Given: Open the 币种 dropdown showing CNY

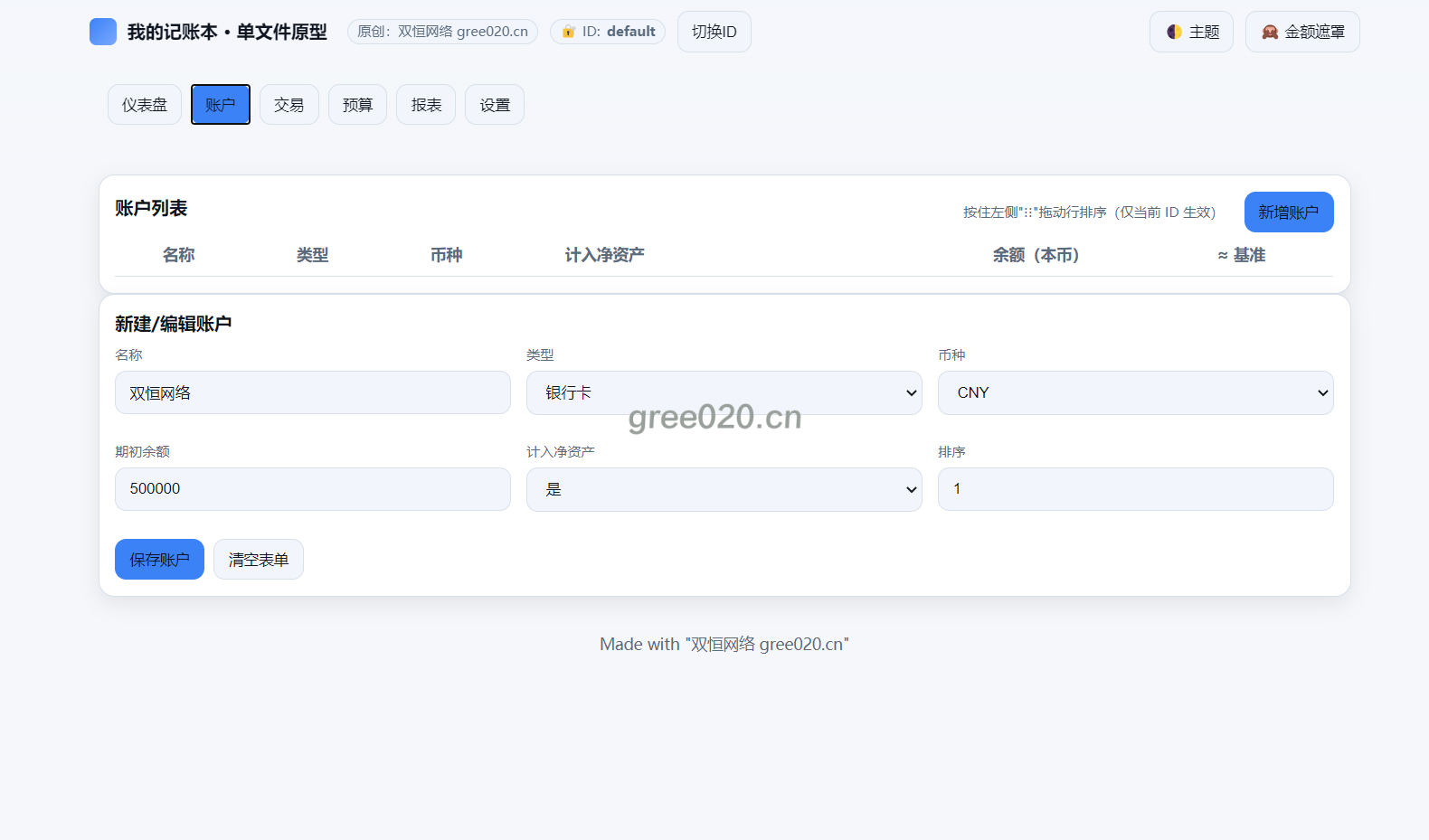Looking at the screenshot, I should pos(1135,392).
